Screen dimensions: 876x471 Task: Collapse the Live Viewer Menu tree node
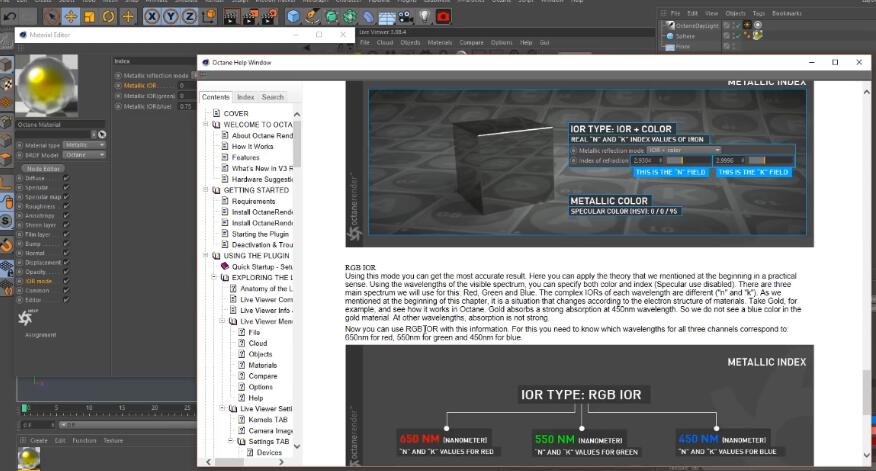point(222,321)
